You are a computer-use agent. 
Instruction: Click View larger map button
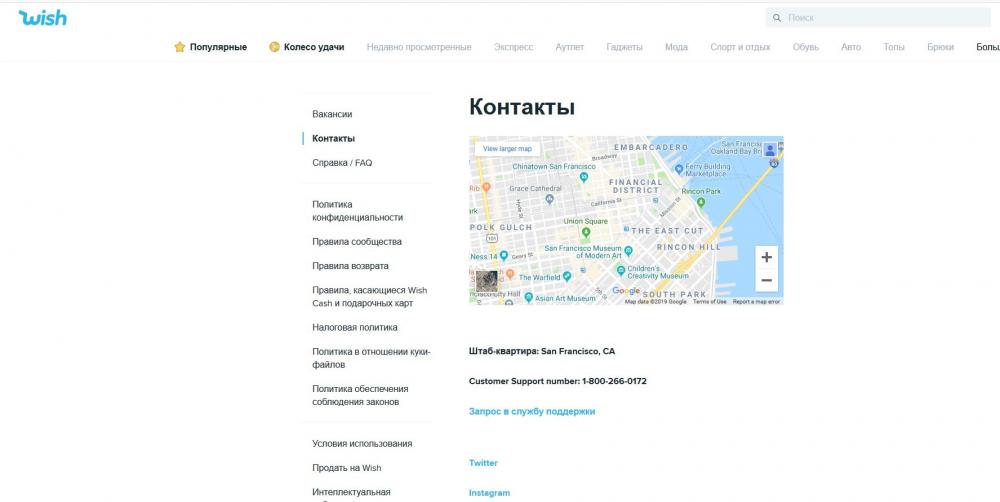pos(507,149)
